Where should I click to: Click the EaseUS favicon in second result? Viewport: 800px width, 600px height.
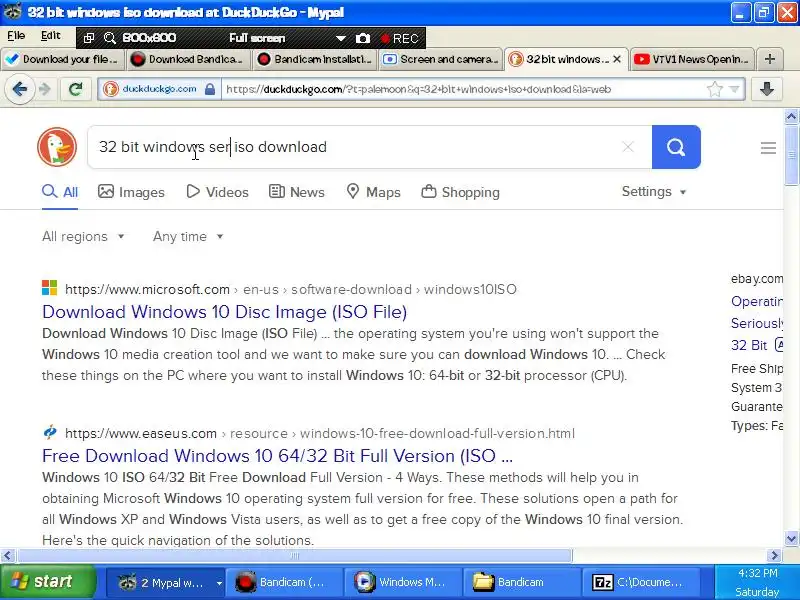click(x=49, y=433)
